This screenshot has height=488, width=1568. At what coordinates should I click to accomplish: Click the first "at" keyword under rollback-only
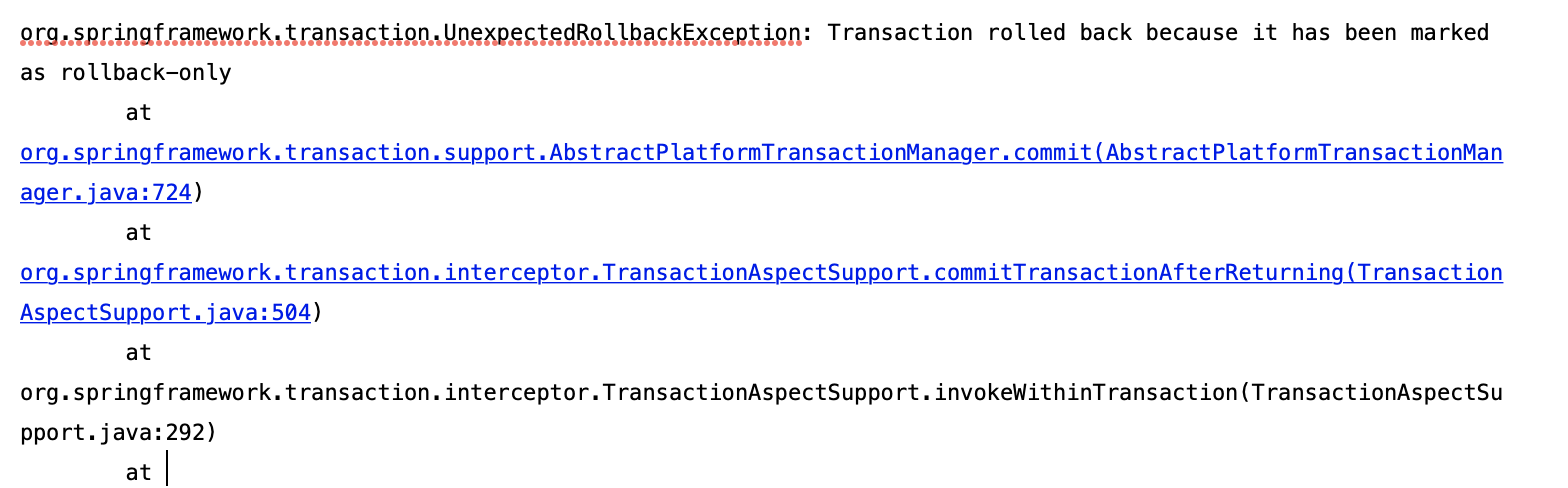pos(139,113)
